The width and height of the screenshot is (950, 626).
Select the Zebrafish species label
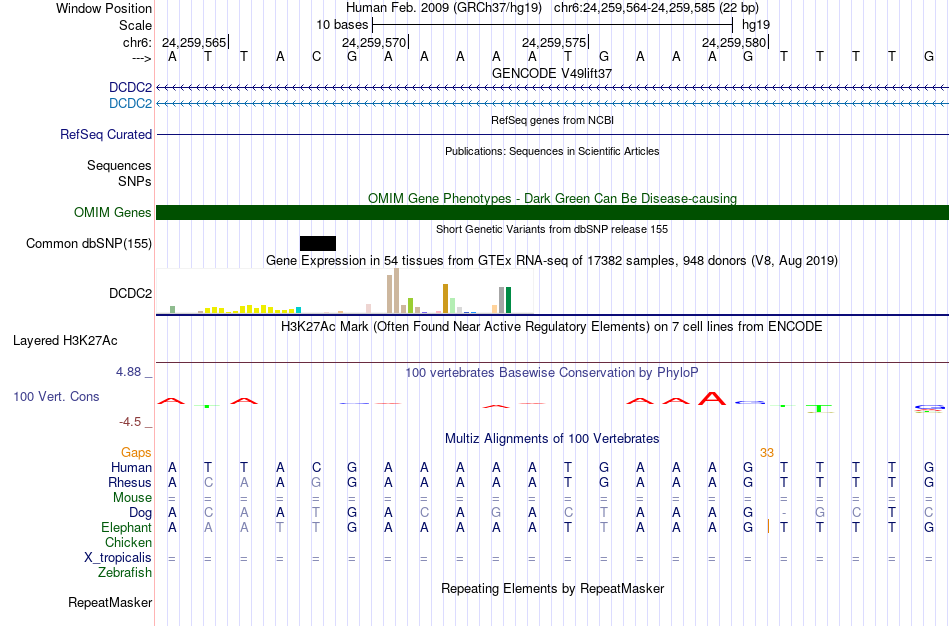pos(125,572)
